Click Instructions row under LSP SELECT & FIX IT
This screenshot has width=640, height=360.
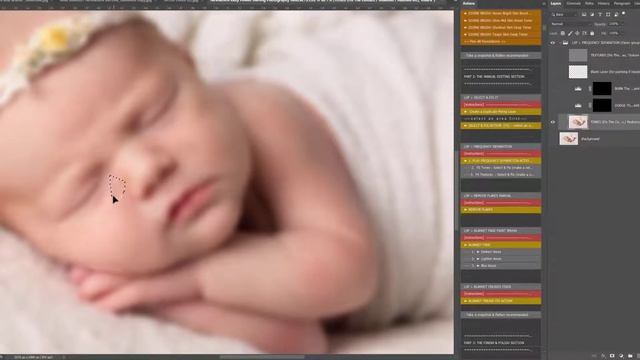(x=501, y=104)
